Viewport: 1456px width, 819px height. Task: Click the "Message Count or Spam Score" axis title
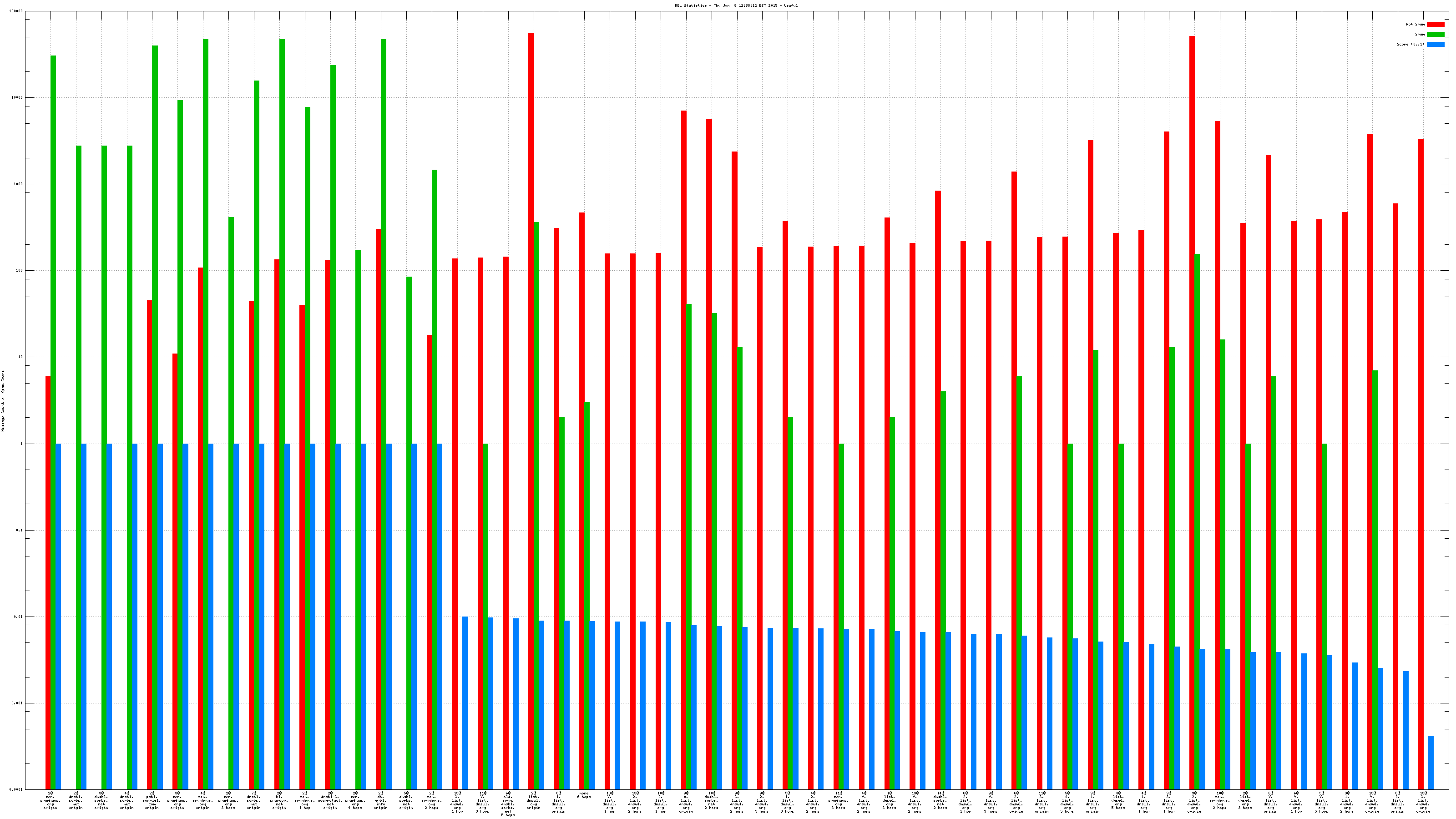[x=3, y=401]
